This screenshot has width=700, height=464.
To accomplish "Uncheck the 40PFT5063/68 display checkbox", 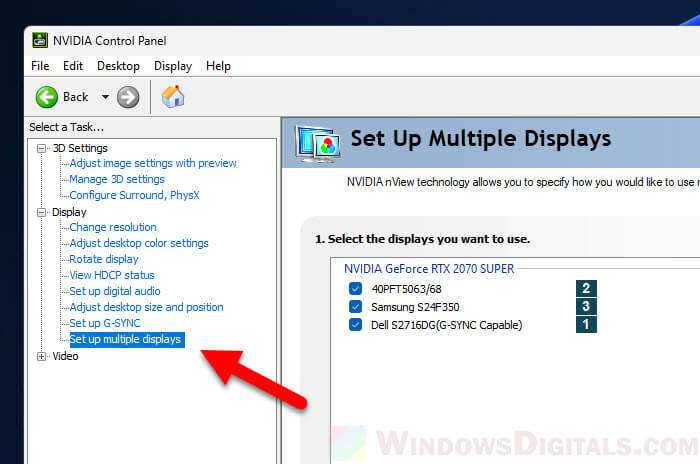I will (x=355, y=289).
